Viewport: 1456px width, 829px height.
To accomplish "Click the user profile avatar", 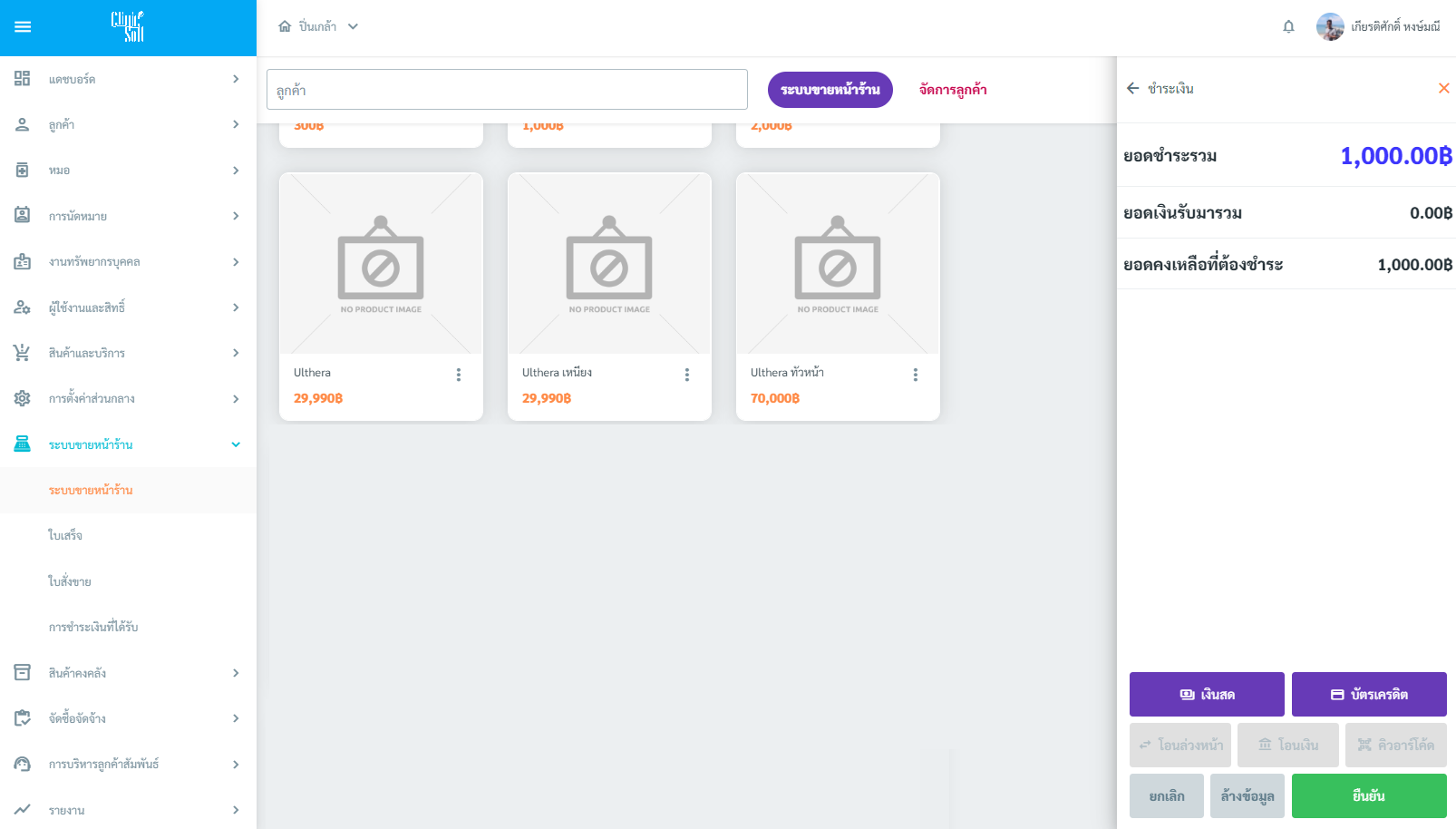I will (x=1330, y=27).
